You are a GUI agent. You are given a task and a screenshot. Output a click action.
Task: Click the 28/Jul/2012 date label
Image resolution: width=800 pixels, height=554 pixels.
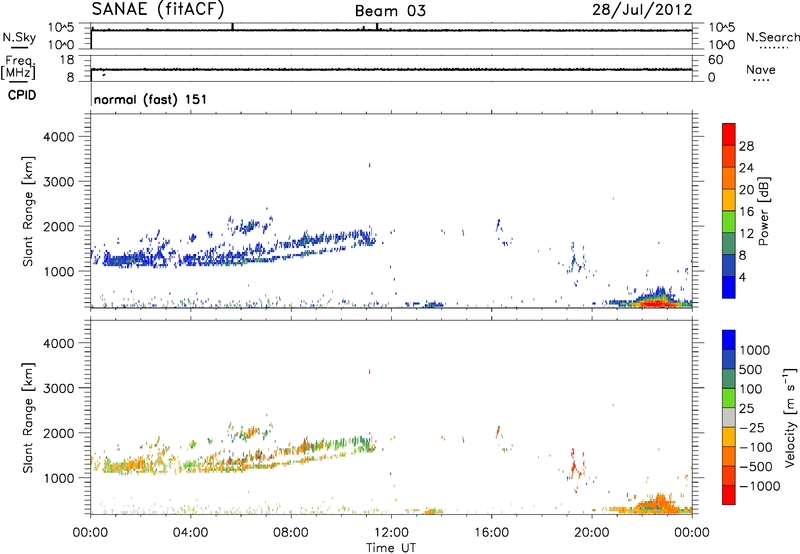642,10
